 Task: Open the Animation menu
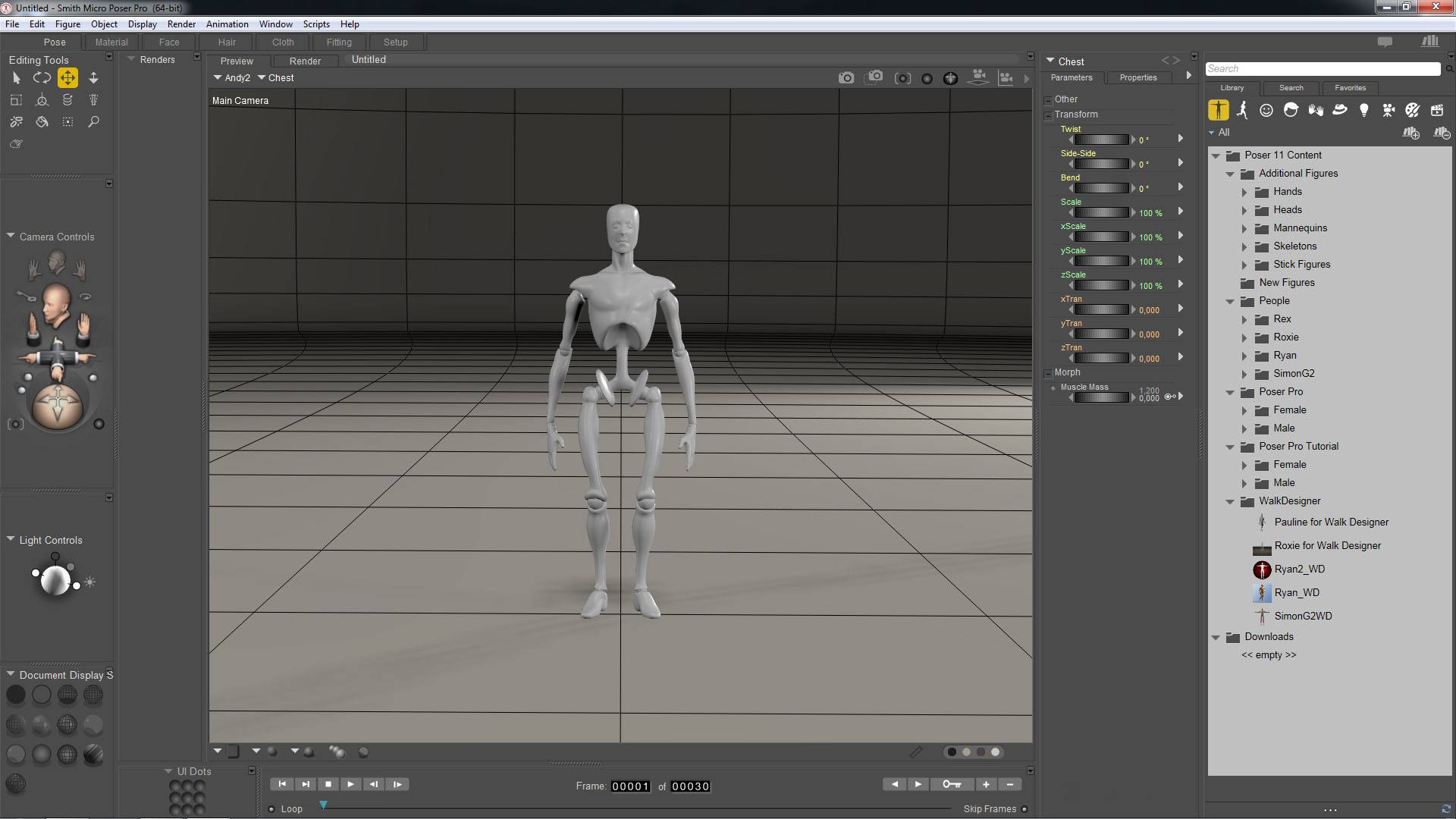[x=227, y=24]
